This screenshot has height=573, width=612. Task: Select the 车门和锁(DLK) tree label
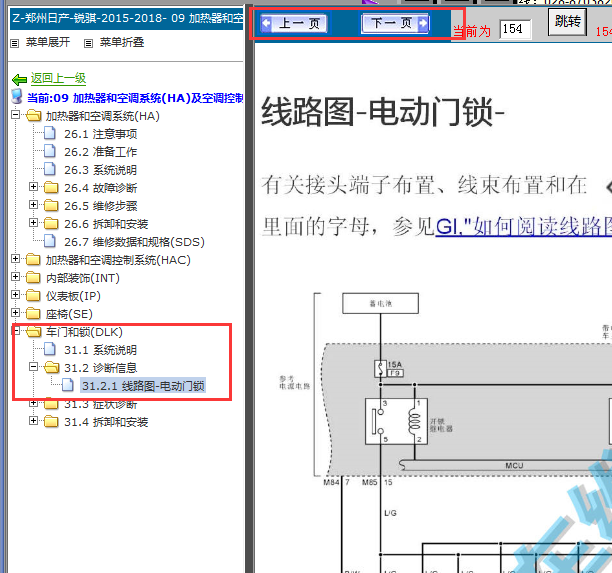tap(84, 332)
